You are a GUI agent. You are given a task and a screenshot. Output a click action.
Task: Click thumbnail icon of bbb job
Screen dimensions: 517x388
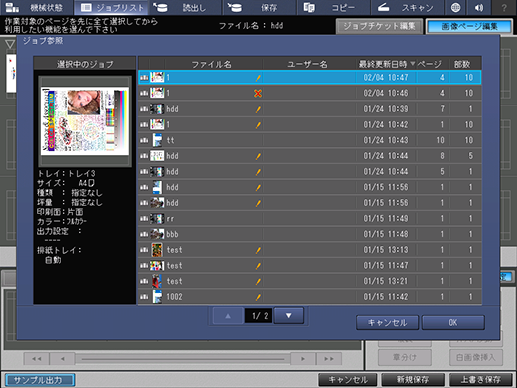[x=157, y=234]
